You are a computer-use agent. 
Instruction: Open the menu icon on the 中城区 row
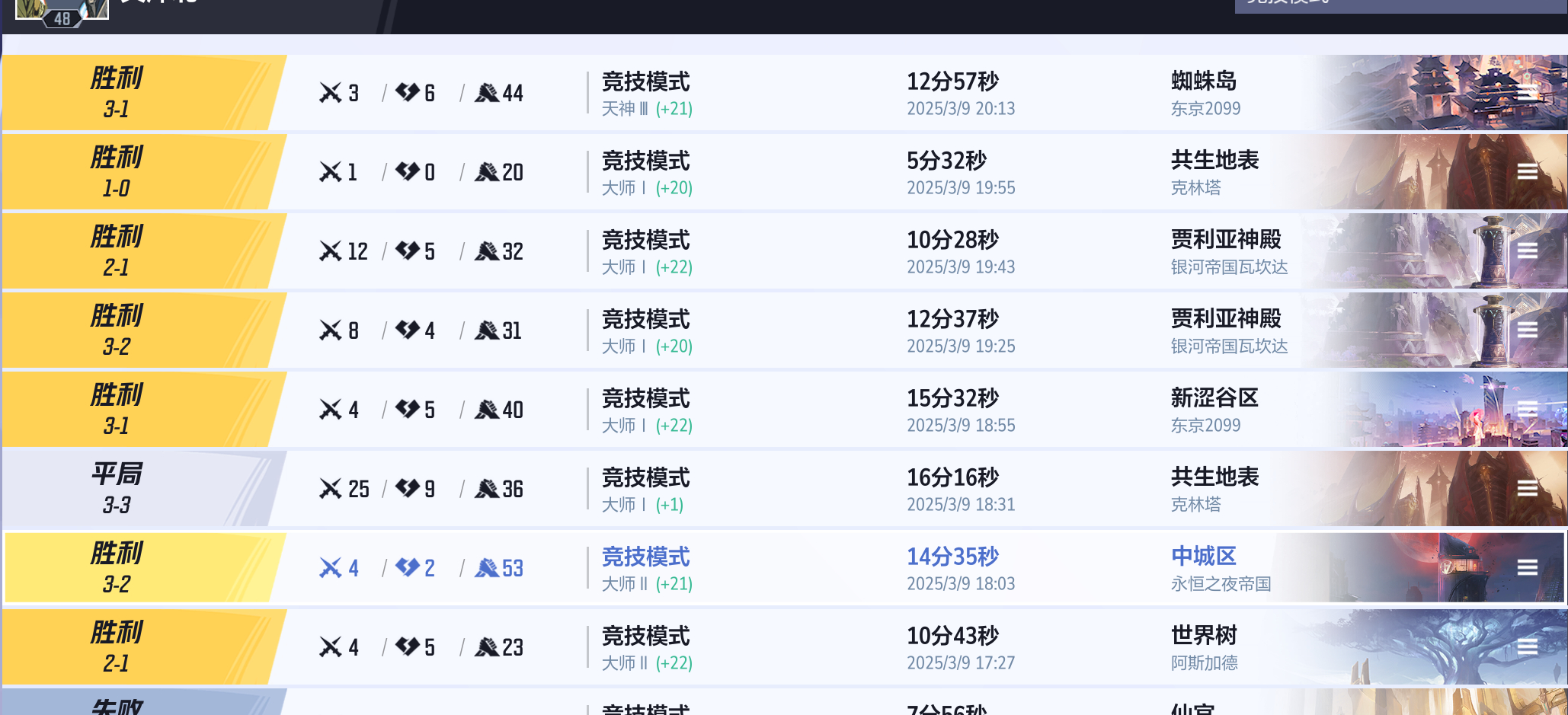[1527, 567]
